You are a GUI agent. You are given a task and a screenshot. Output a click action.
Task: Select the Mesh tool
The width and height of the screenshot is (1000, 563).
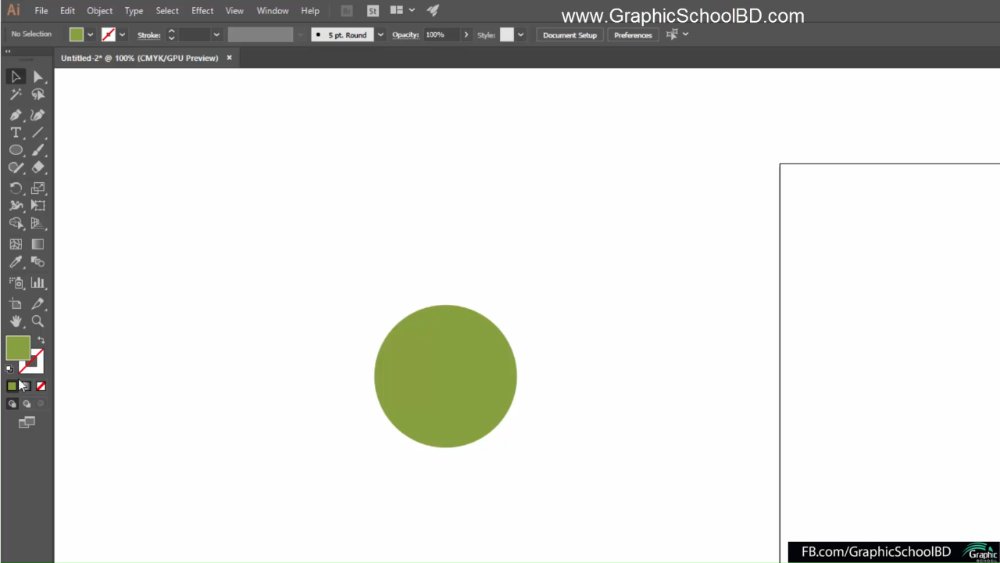click(x=16, y=244)
